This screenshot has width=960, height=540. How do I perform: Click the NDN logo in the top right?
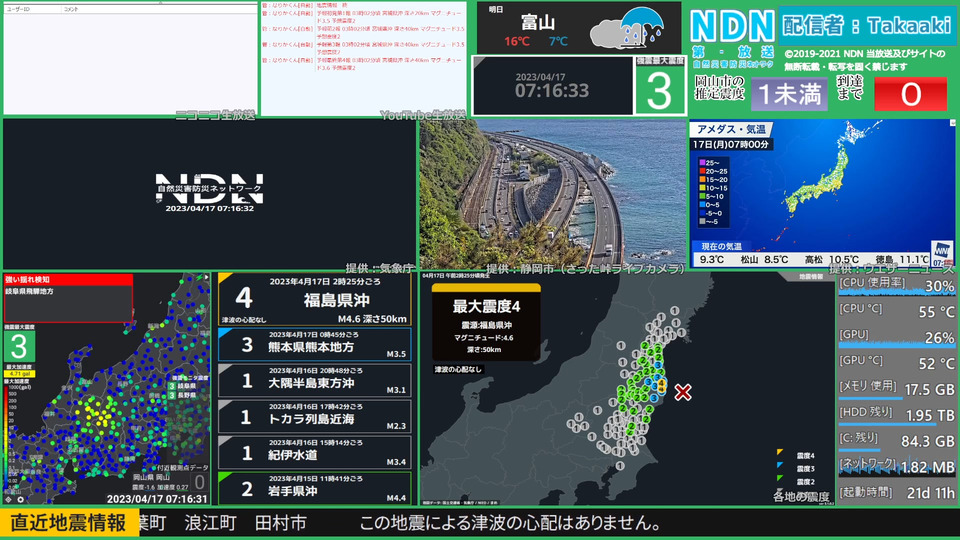(x=733, y=27)
